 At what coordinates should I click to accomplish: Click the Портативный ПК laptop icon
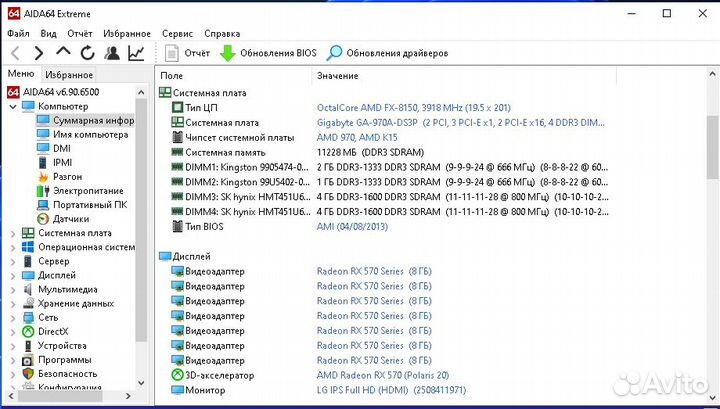coord(43,205)
